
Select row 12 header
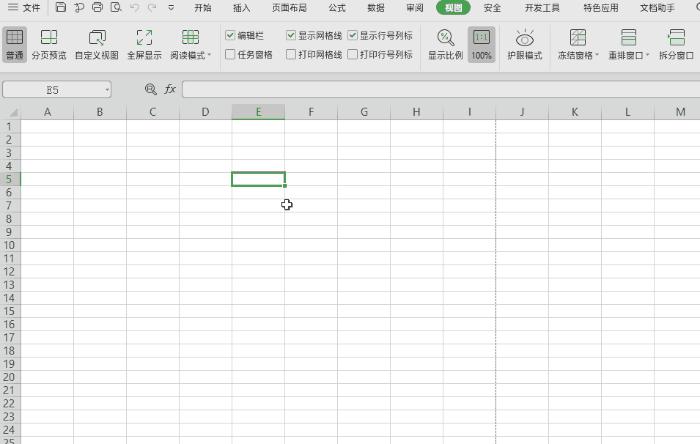[10, 271]
